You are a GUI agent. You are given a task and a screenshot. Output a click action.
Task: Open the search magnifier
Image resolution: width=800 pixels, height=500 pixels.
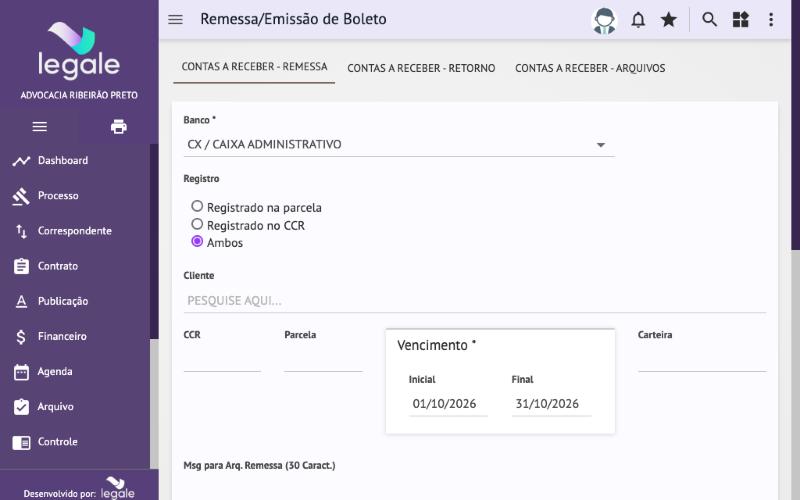(709, 19)
